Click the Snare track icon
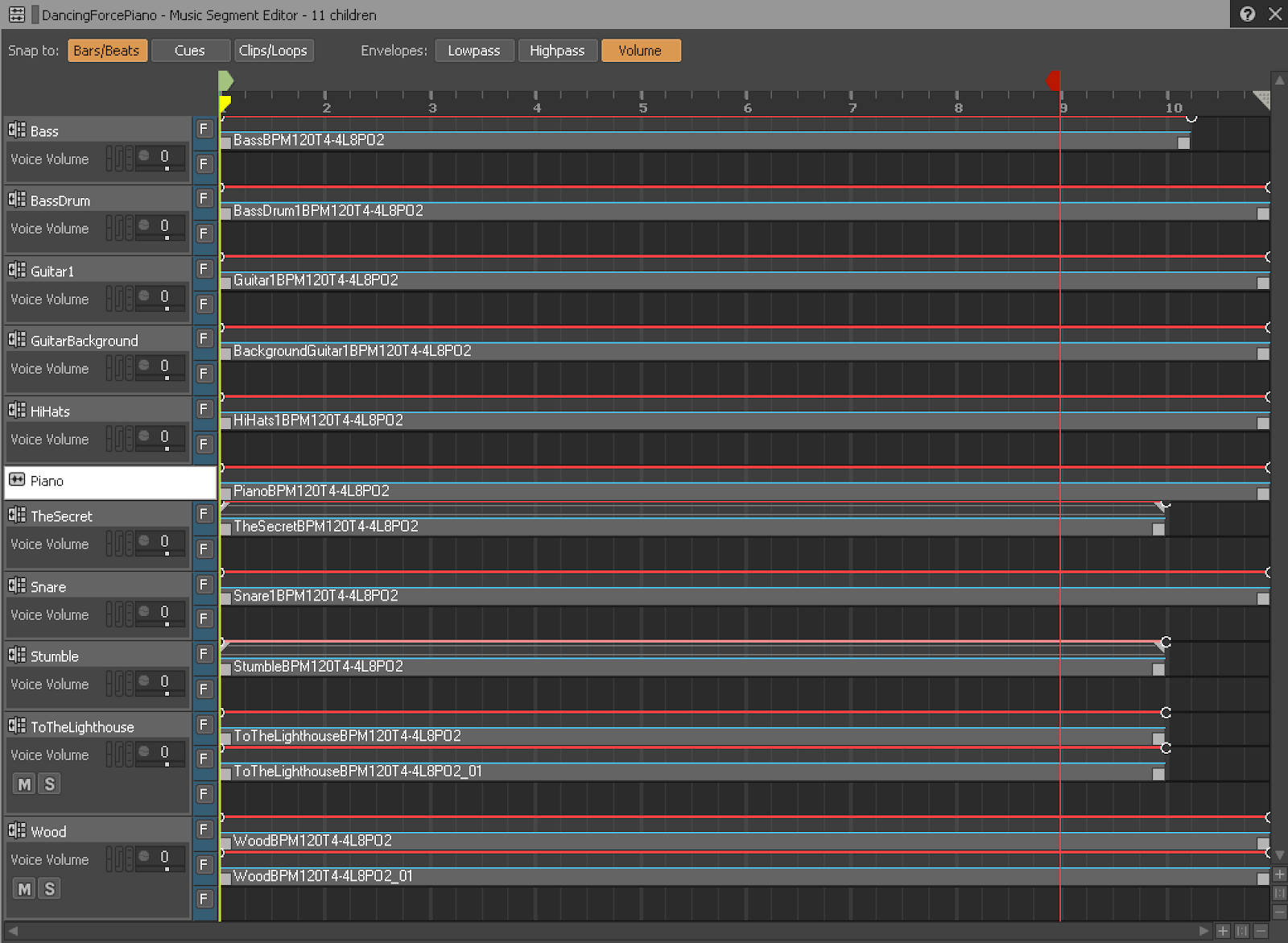 [17, 585]
